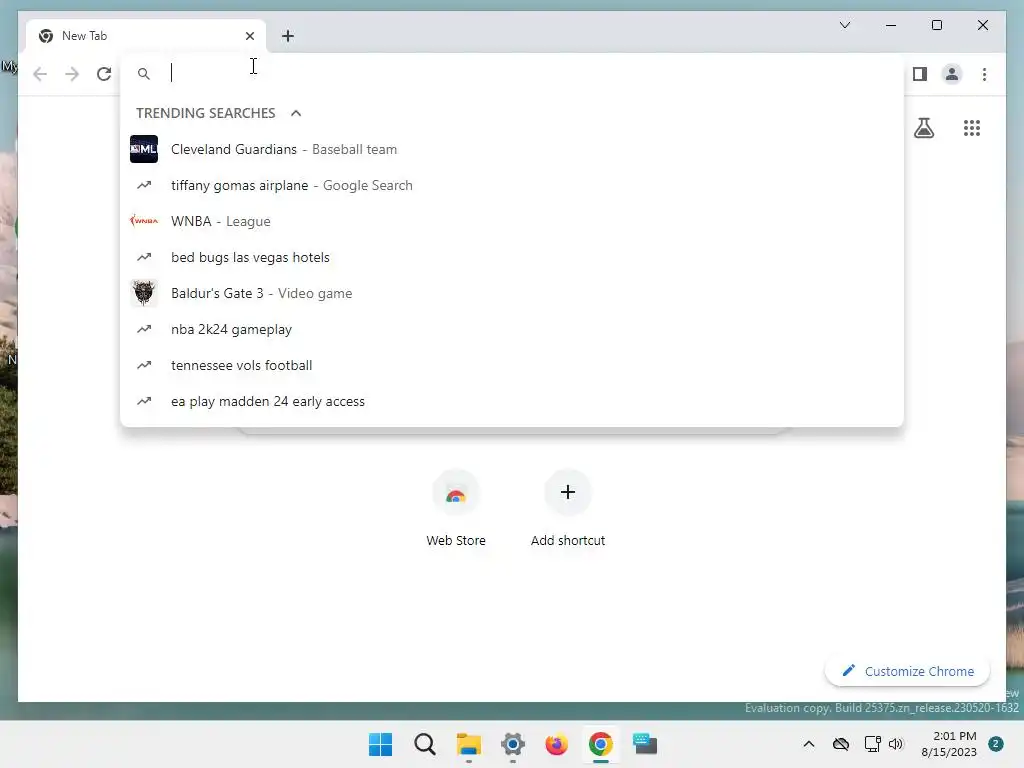Viewport: 1024px width, 768px height.
Task: Open the Chrome three-dot menu
Action: click(984, 74)
